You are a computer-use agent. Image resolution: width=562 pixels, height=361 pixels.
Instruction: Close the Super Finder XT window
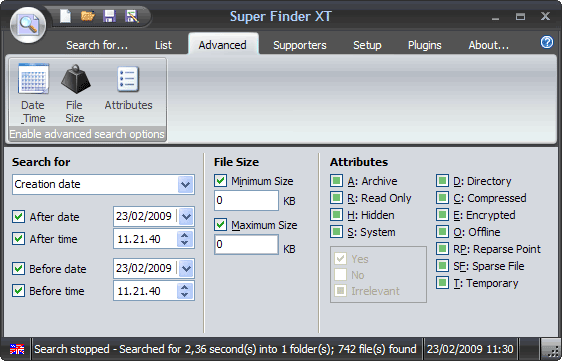(546, 16)
